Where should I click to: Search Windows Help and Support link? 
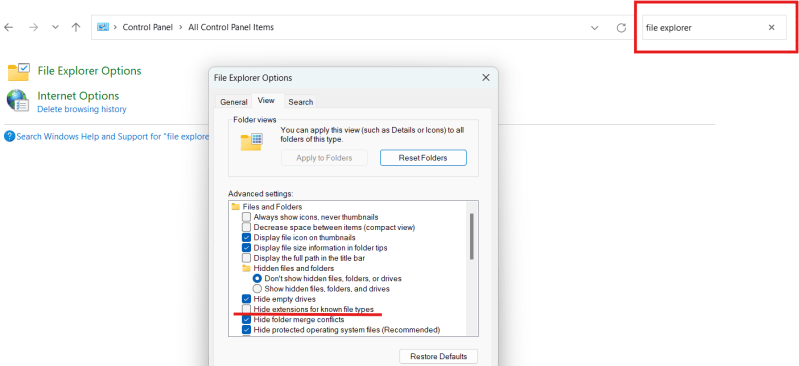click(113, 137)
